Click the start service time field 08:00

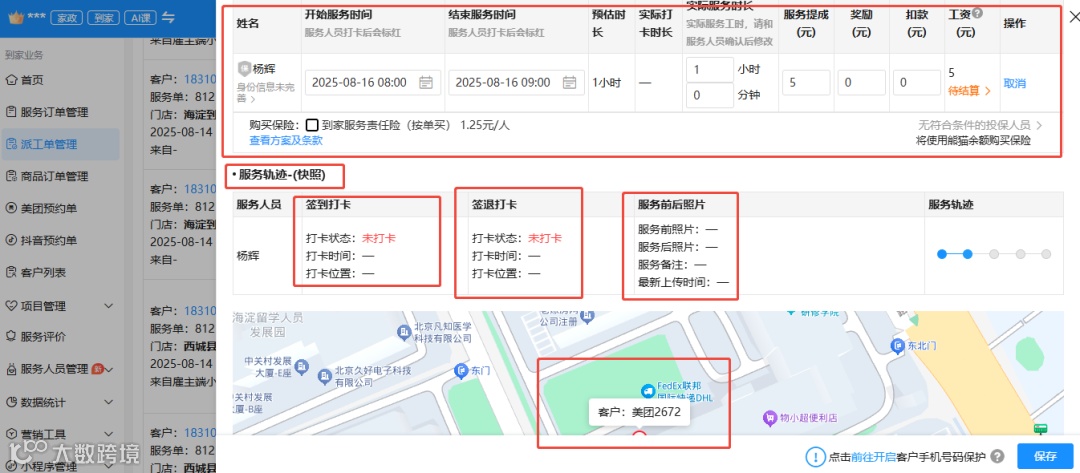point(373,83)
